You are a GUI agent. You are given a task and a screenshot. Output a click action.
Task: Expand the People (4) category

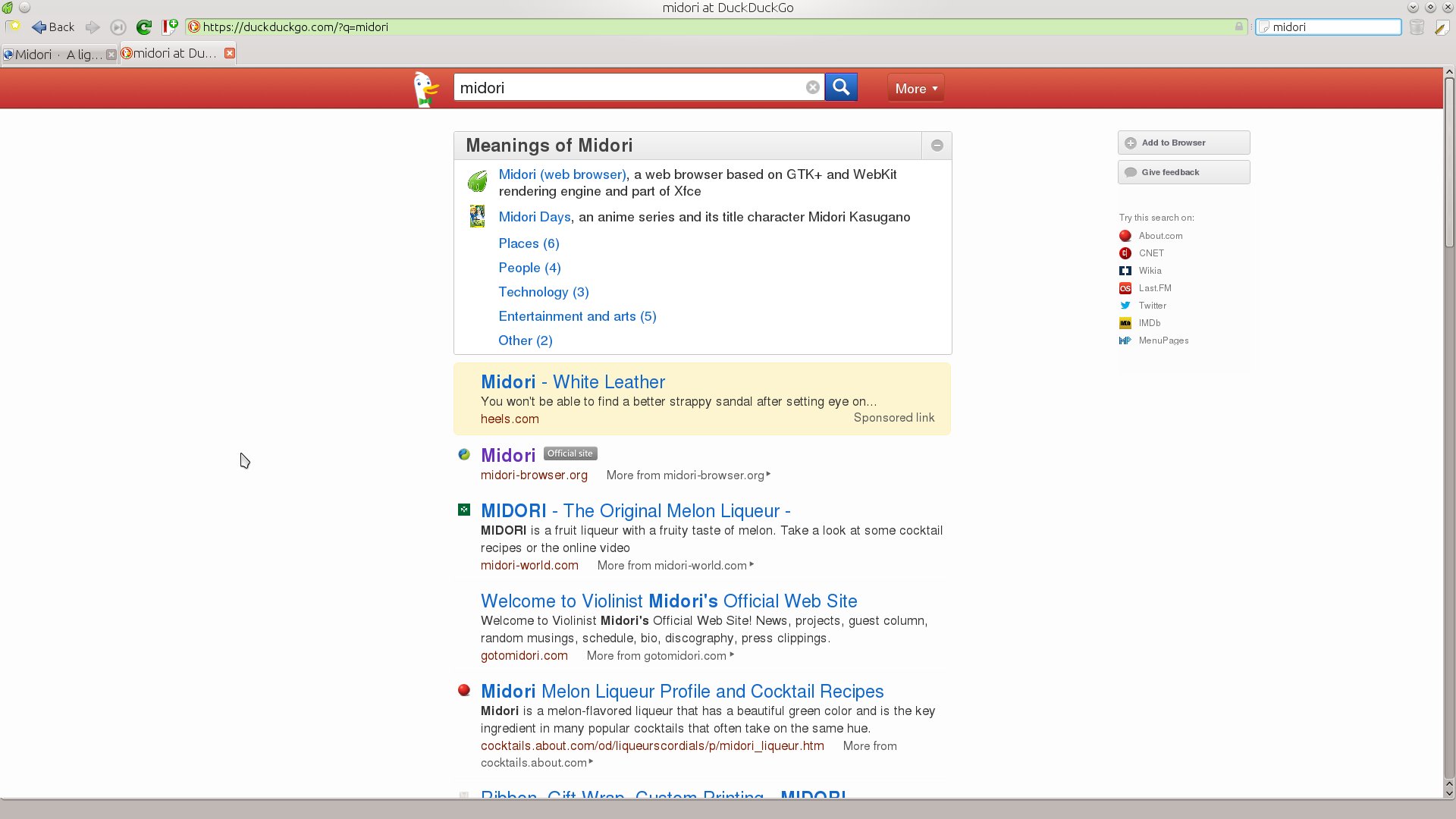(x=529, y=268)
